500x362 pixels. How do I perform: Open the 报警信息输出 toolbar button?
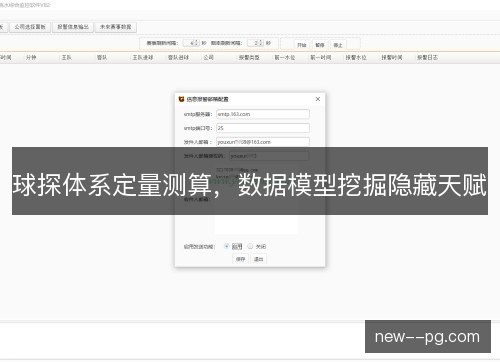(x=73, y=27)
